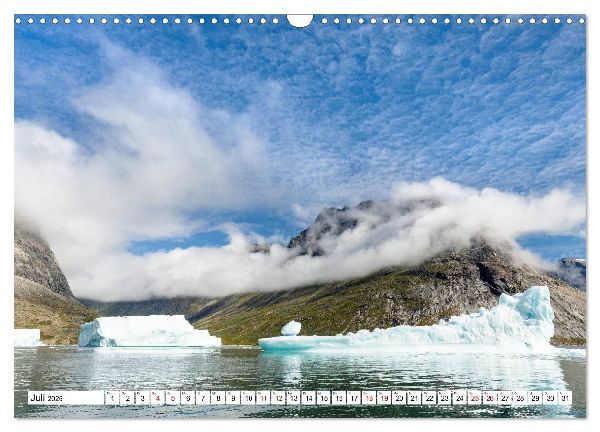Image resolution: width=600 pixels, height=432 pixels.
Task: Select day 28 in the calendar strip
Action: pos(520,398)
